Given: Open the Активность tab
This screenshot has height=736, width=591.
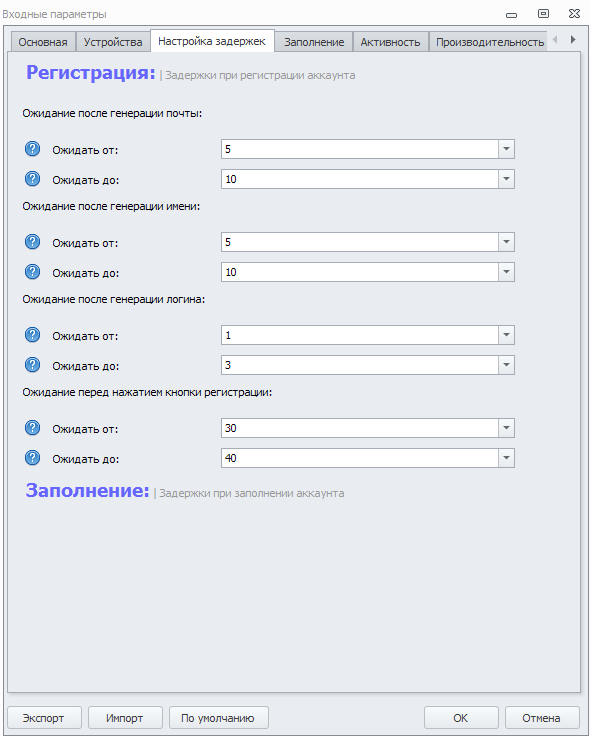Looking at the screenshot, I should (x=390, y=42).
